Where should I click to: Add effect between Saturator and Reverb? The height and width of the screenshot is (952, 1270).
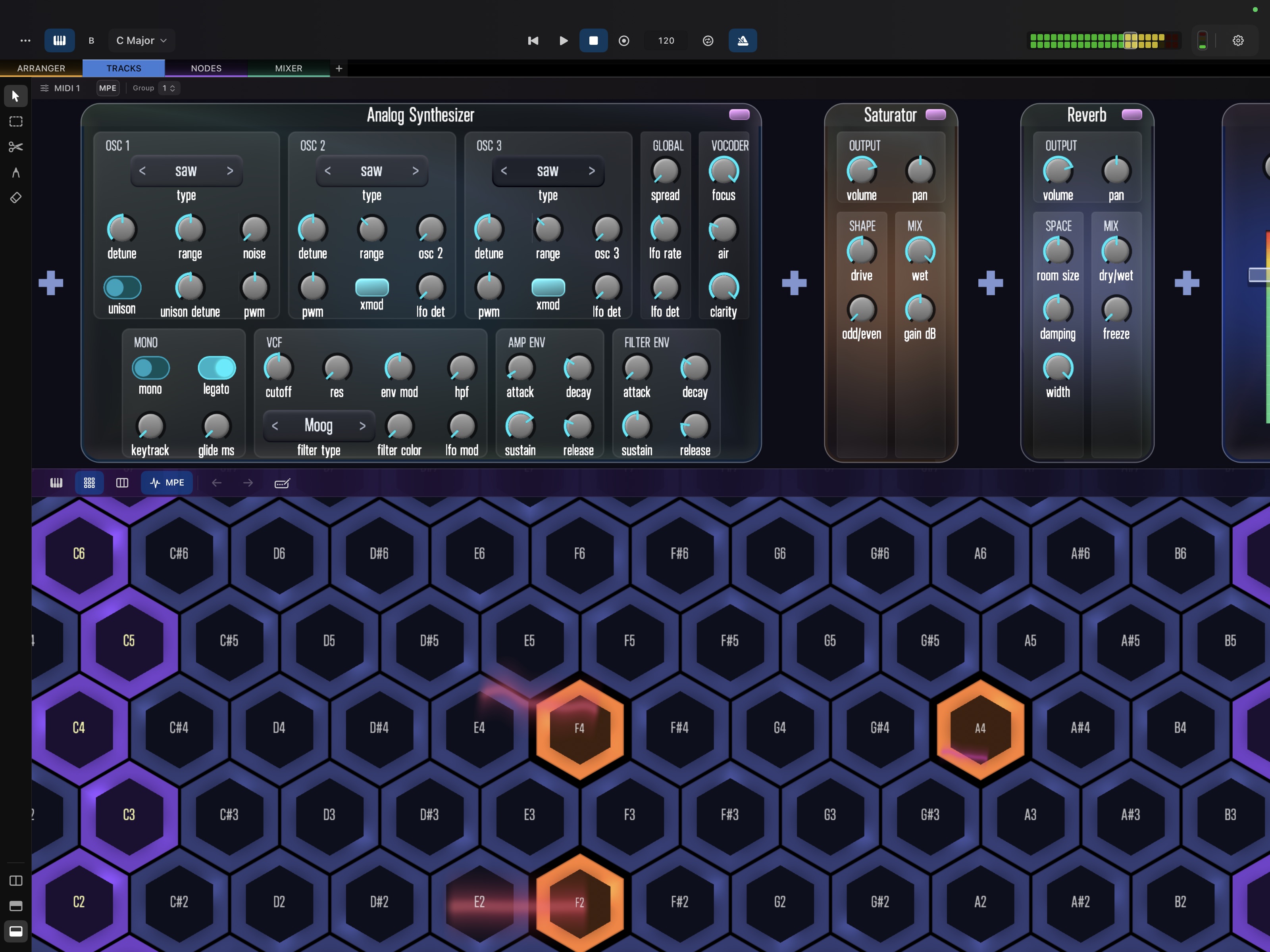pyautogui.click(x=990, y=283)
